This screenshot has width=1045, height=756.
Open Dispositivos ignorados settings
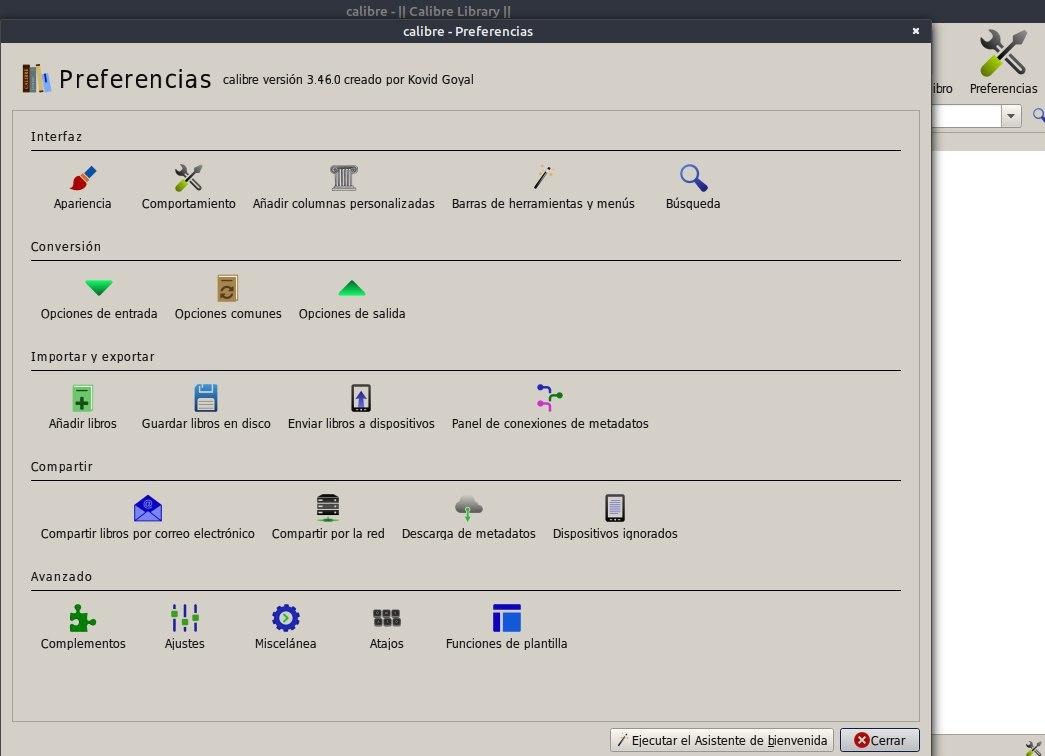coord(615,517)
